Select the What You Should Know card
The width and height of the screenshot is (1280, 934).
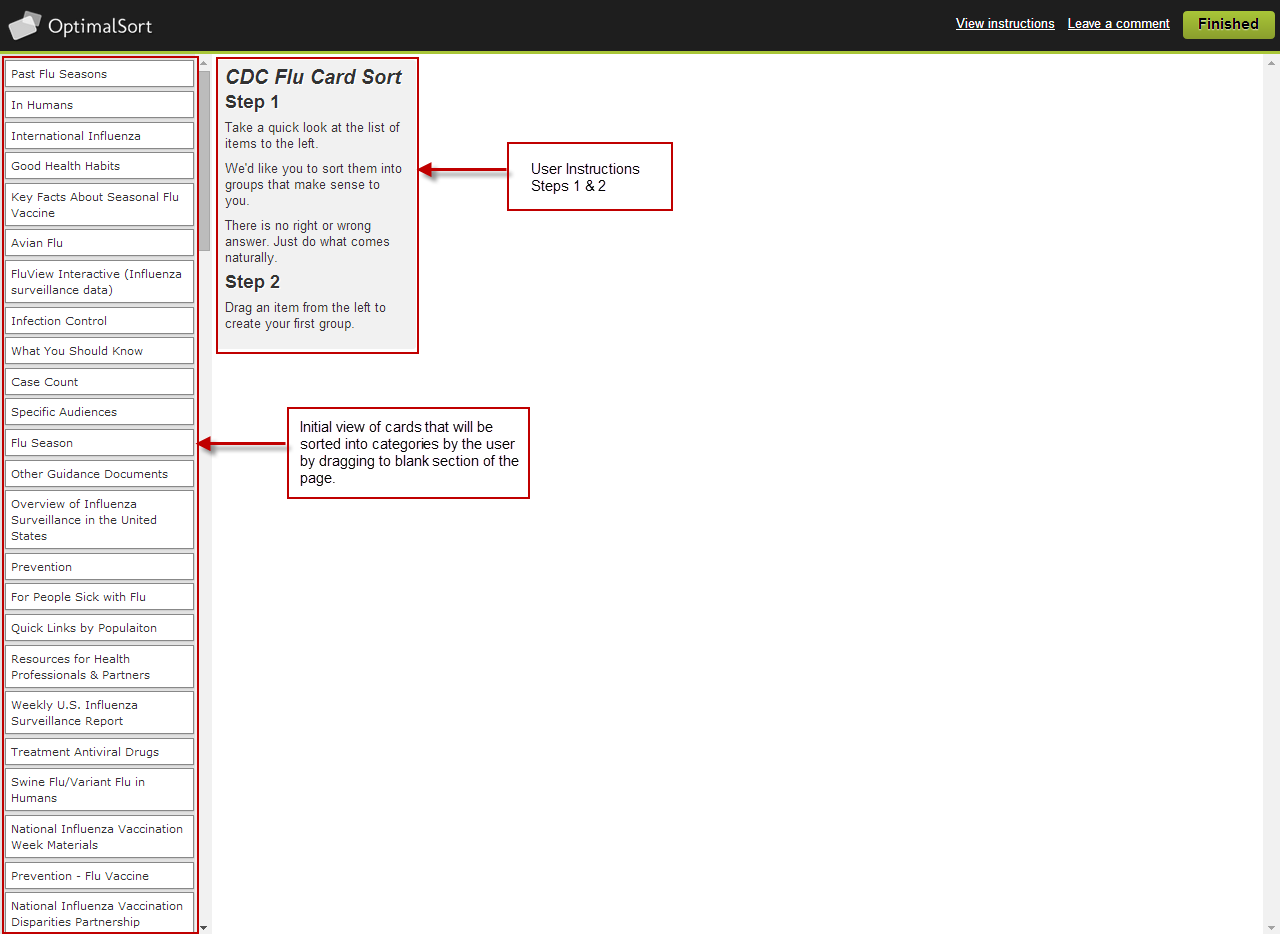pos(99,351)
